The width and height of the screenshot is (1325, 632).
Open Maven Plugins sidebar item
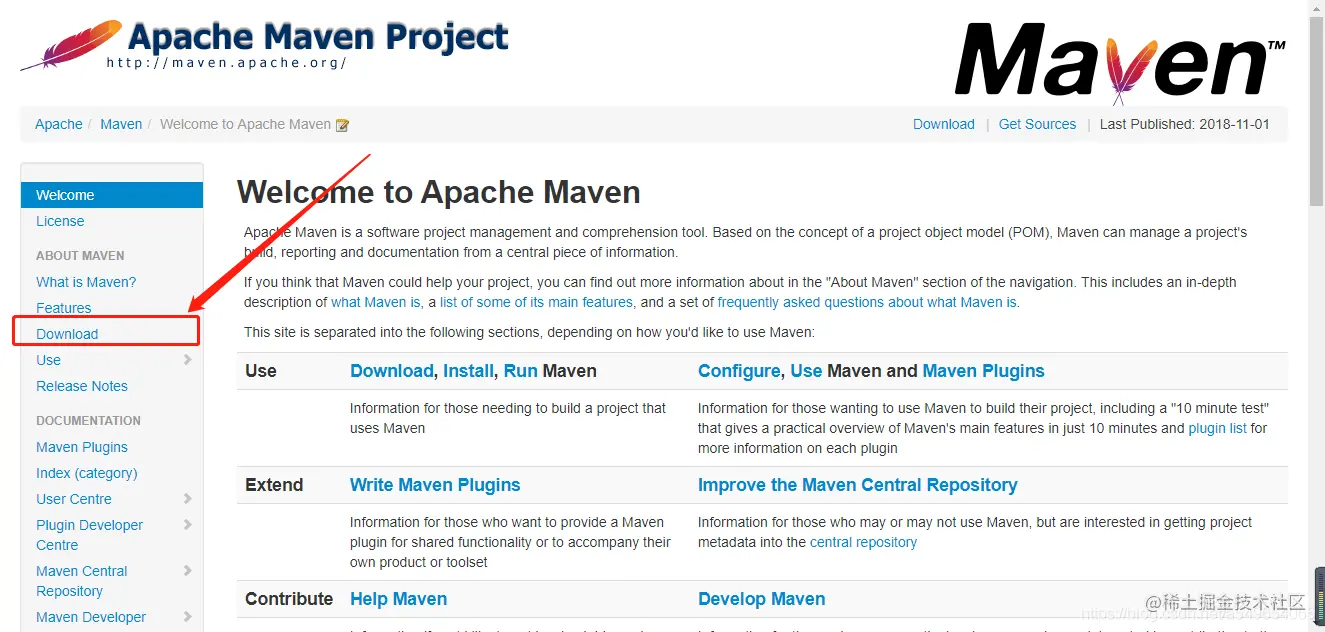(x=82, y=447)
